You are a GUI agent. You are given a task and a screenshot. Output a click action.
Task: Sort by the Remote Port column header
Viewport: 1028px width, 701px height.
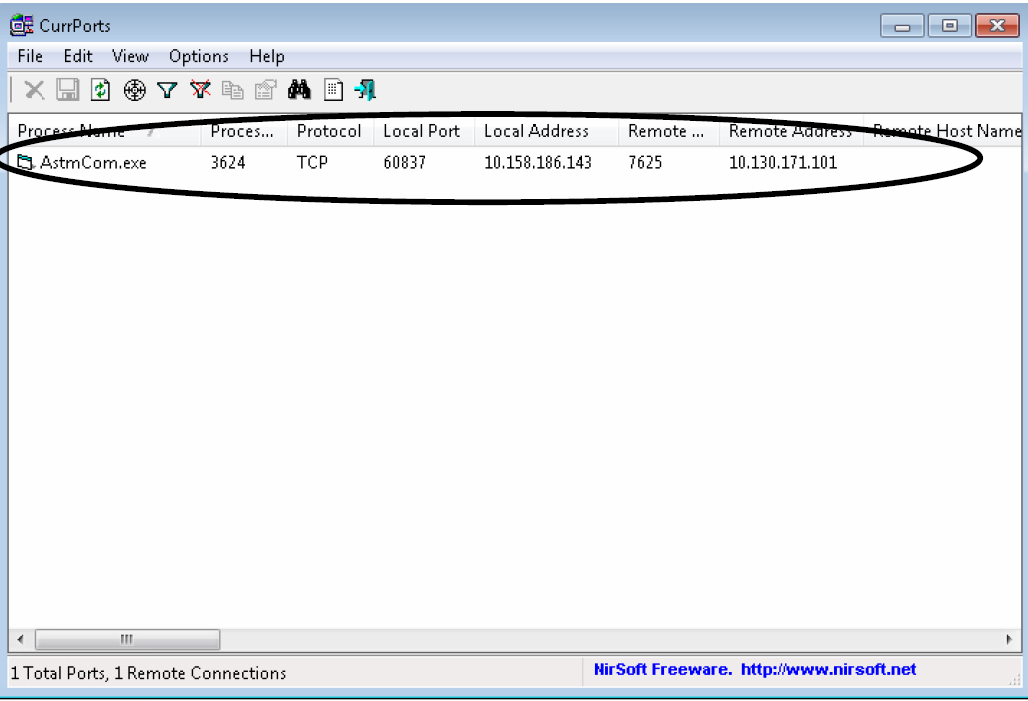[669, 131]
